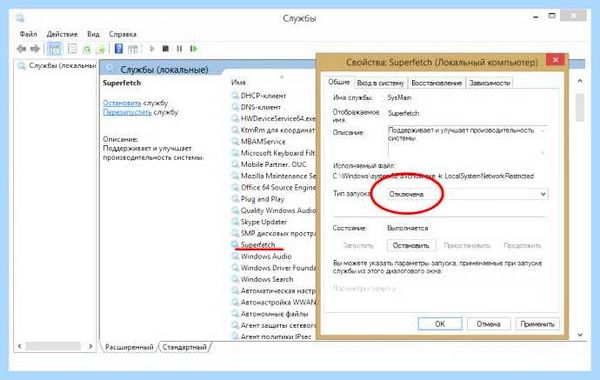
Task: Select the Агент защиты сетевого service row
Action: [273, 325]
